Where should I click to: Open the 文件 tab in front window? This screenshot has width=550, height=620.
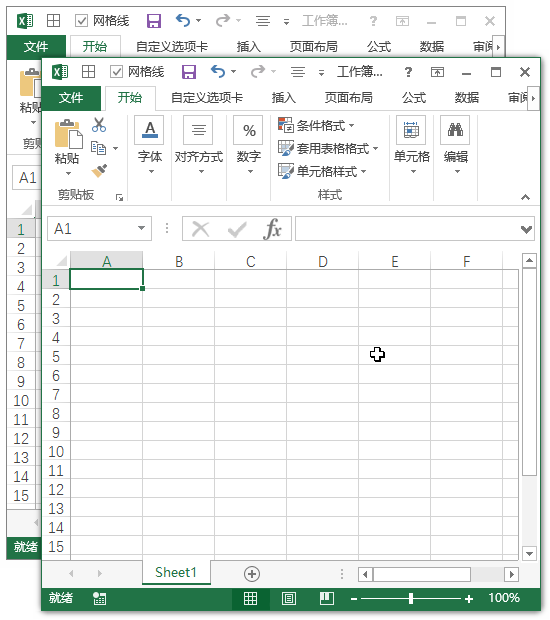pos(71,97)
